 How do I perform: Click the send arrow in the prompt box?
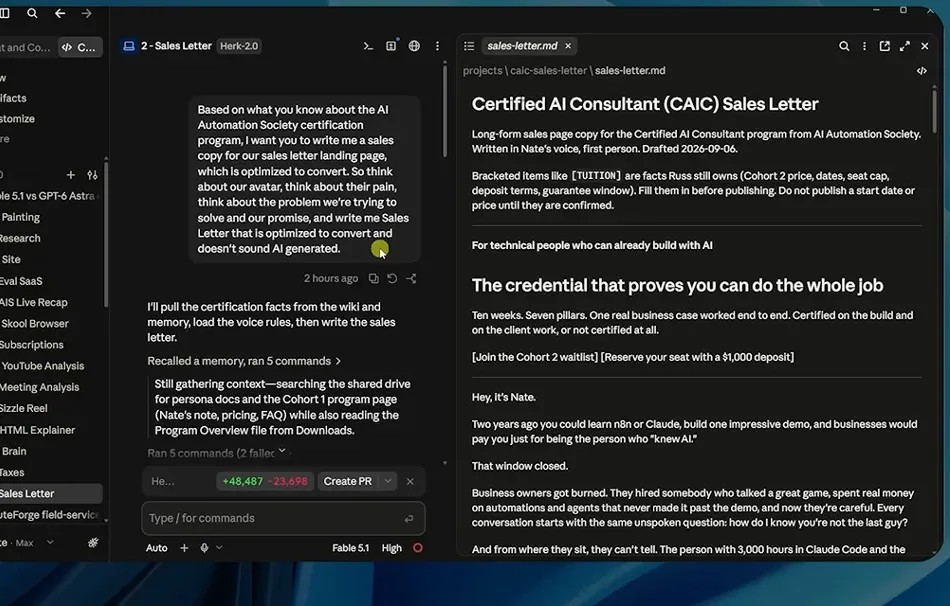(x=409, y=519)
